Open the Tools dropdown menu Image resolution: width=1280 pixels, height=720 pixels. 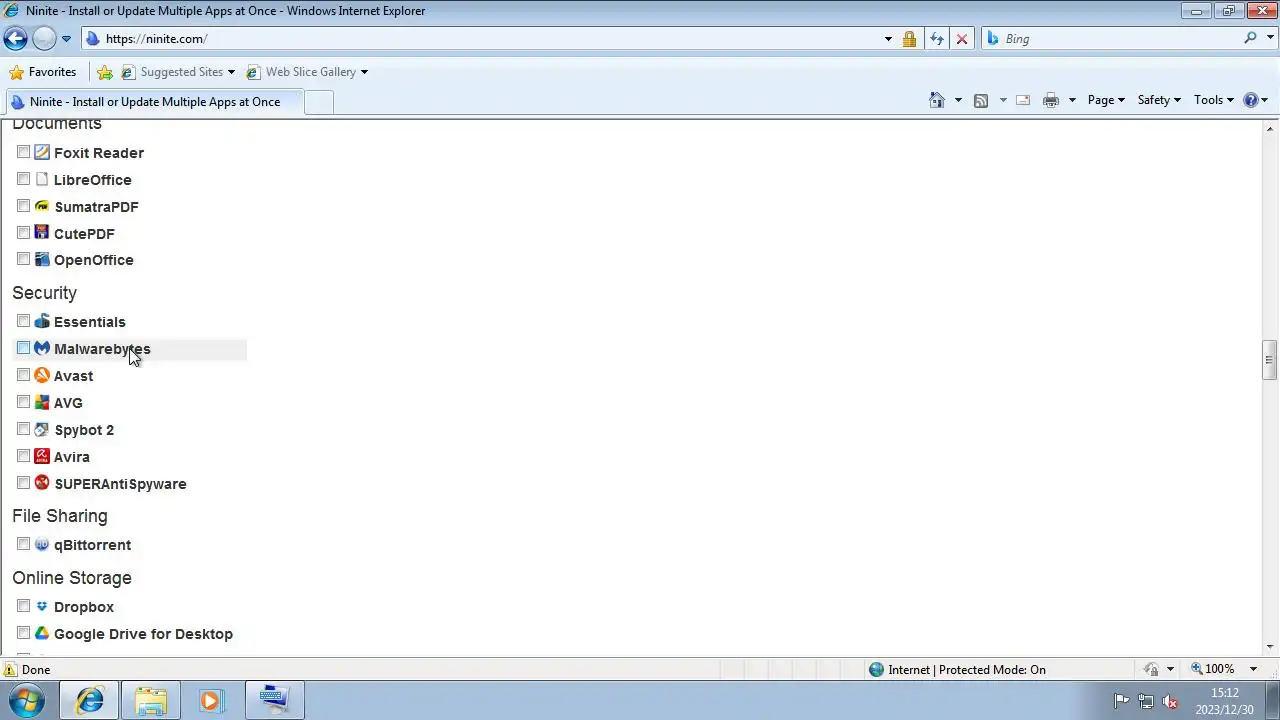[1214, 100]
